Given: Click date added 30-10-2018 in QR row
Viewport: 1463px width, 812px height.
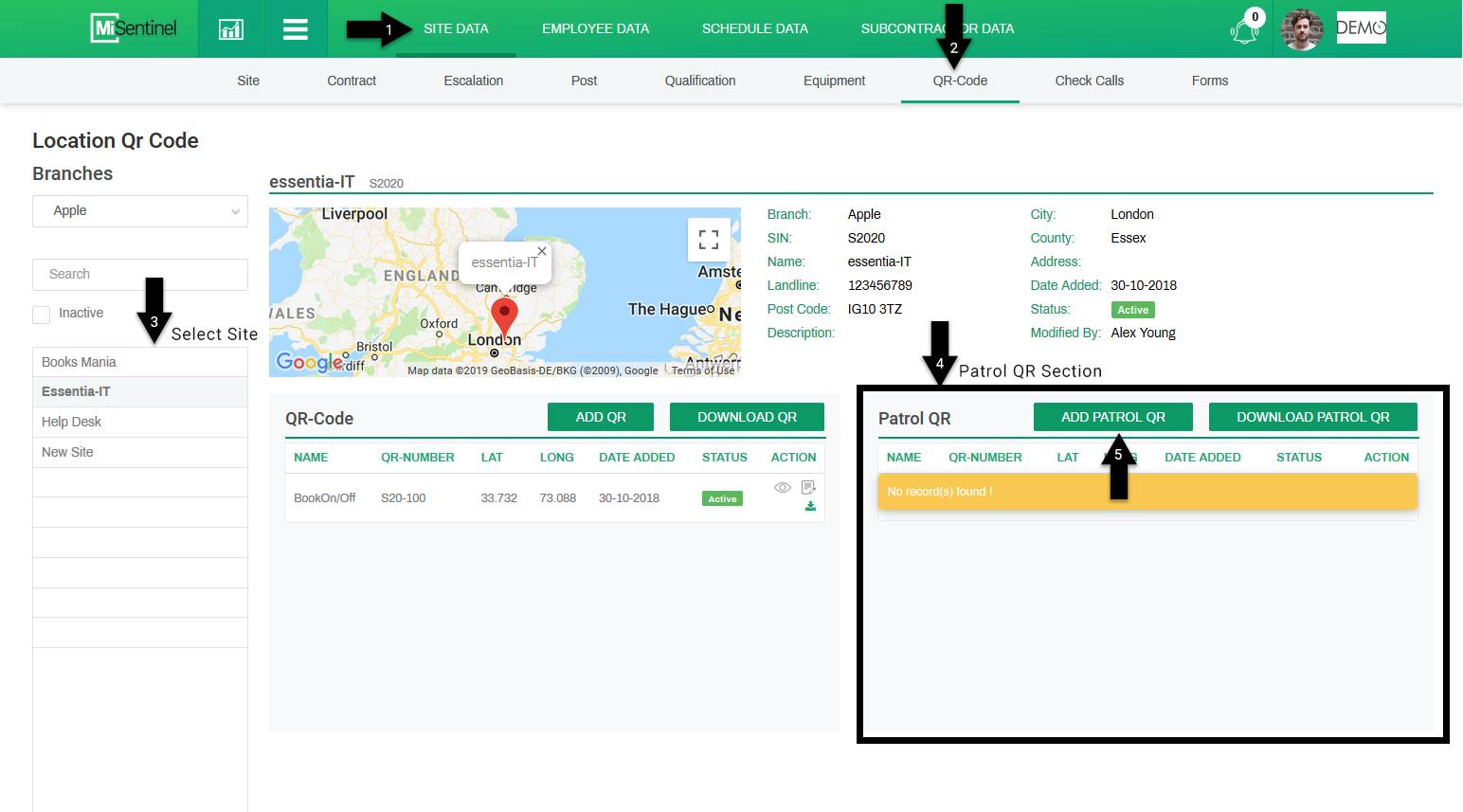Looking at the screenshot, I should (629, 498).
